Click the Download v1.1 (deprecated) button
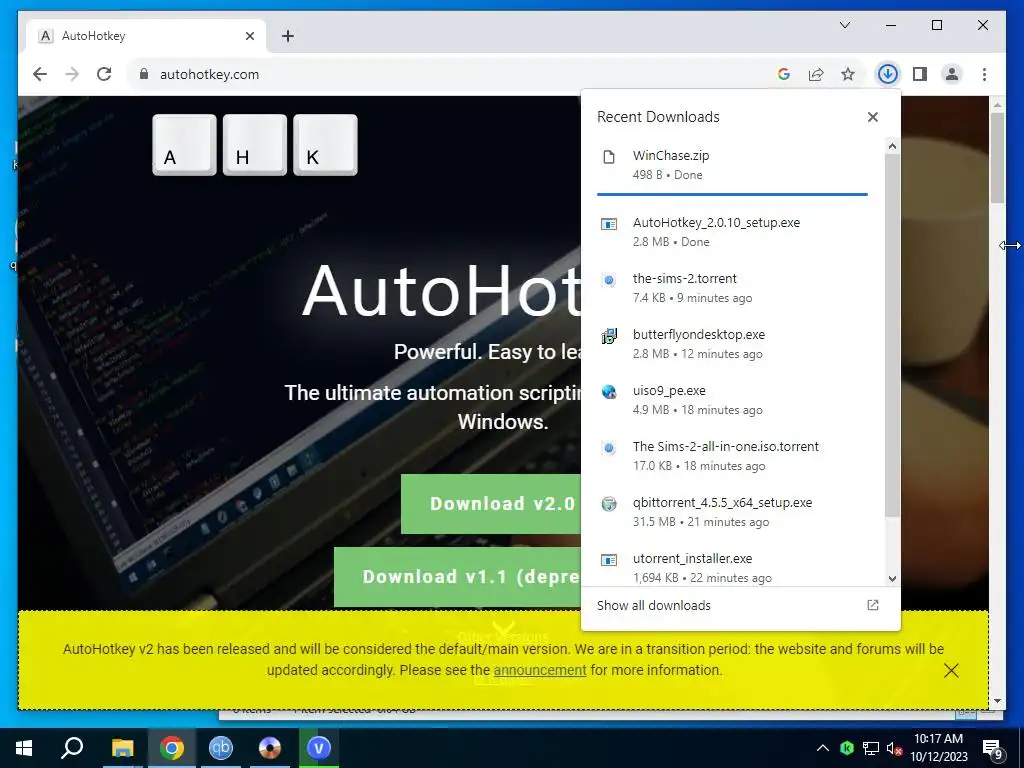Viewport: 1024px width, 768px height. (x=457, y=577)
